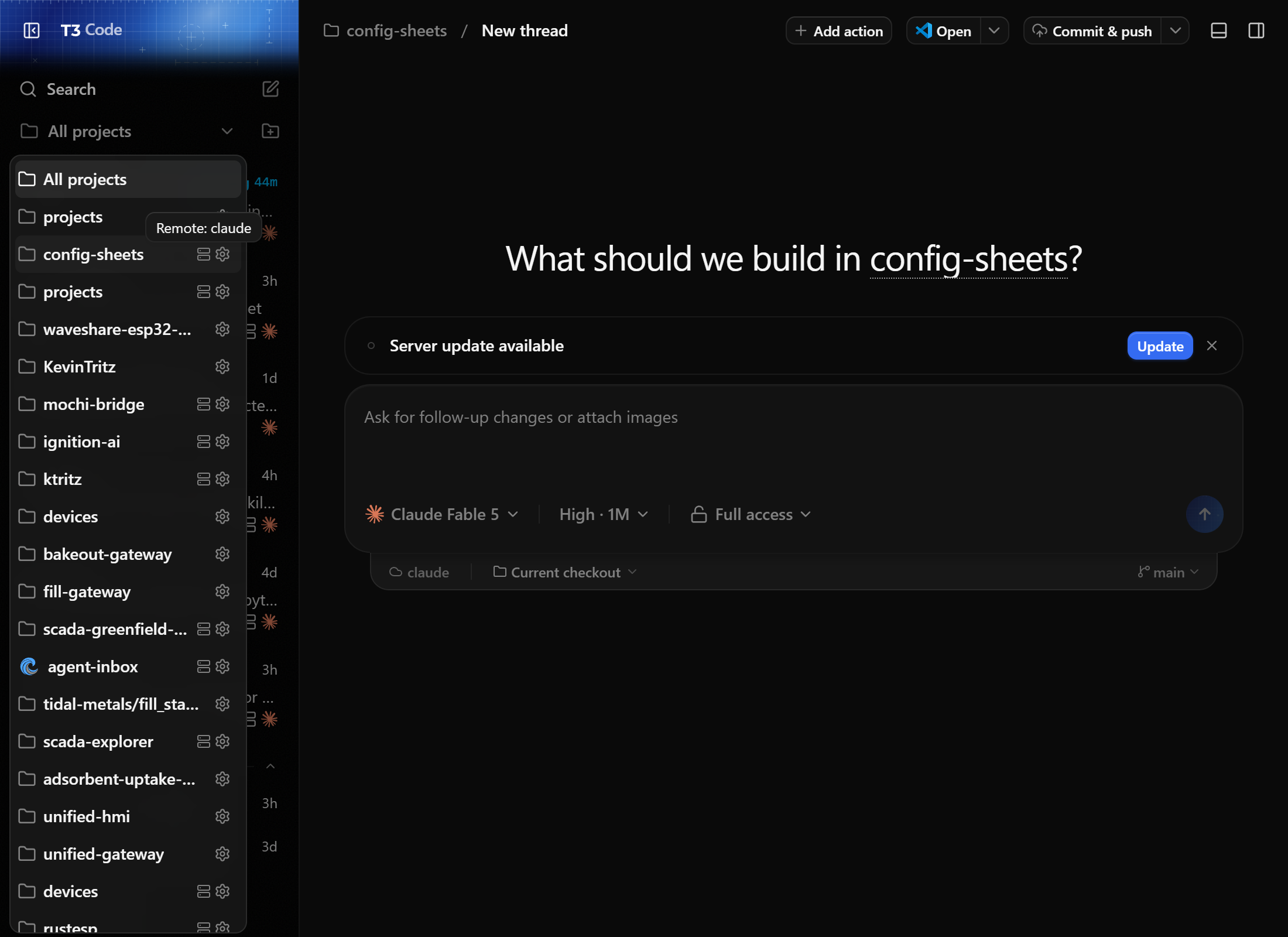This screenshot has height=937, width=1288.
Task: Click the new thread compose icon
Action: tap(270, 89)
